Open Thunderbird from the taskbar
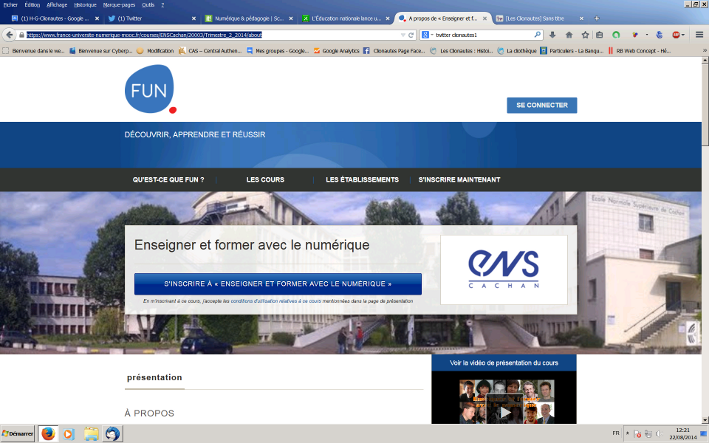The width and height of the screenshot is (709, 443). point(112,434)
